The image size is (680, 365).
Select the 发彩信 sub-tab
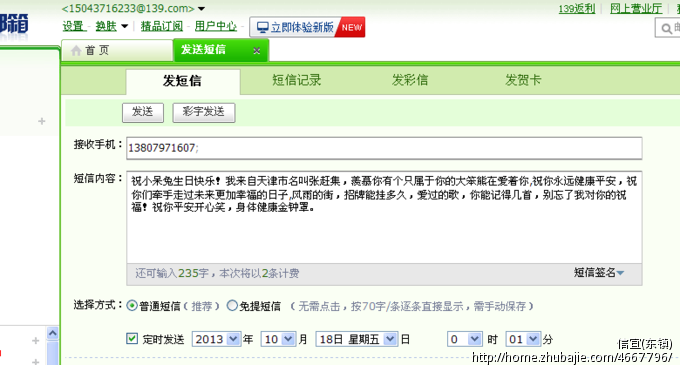pos(410,80)
